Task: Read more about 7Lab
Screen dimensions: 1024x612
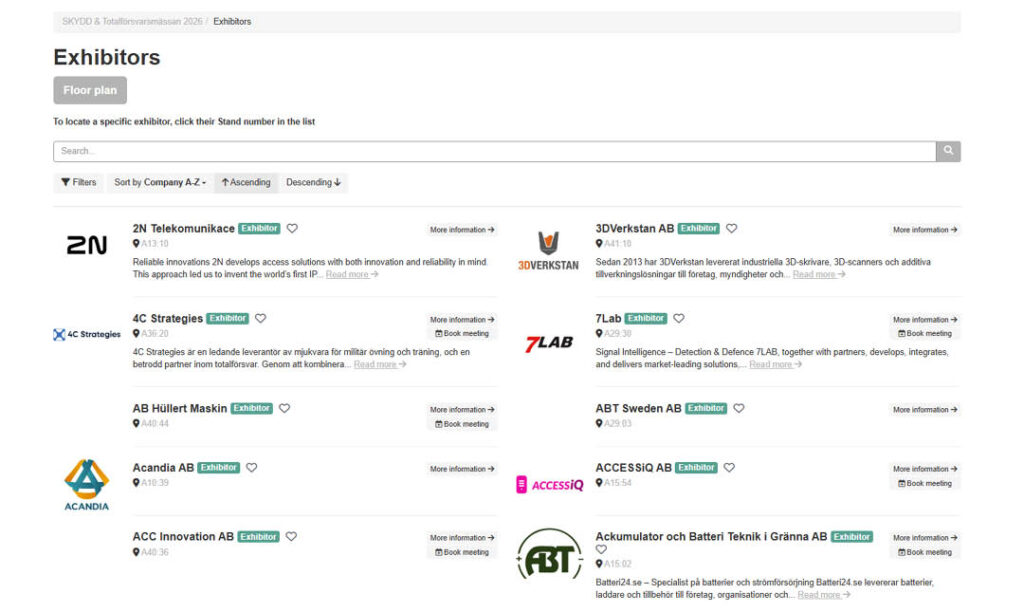Action: pos(775,365)
